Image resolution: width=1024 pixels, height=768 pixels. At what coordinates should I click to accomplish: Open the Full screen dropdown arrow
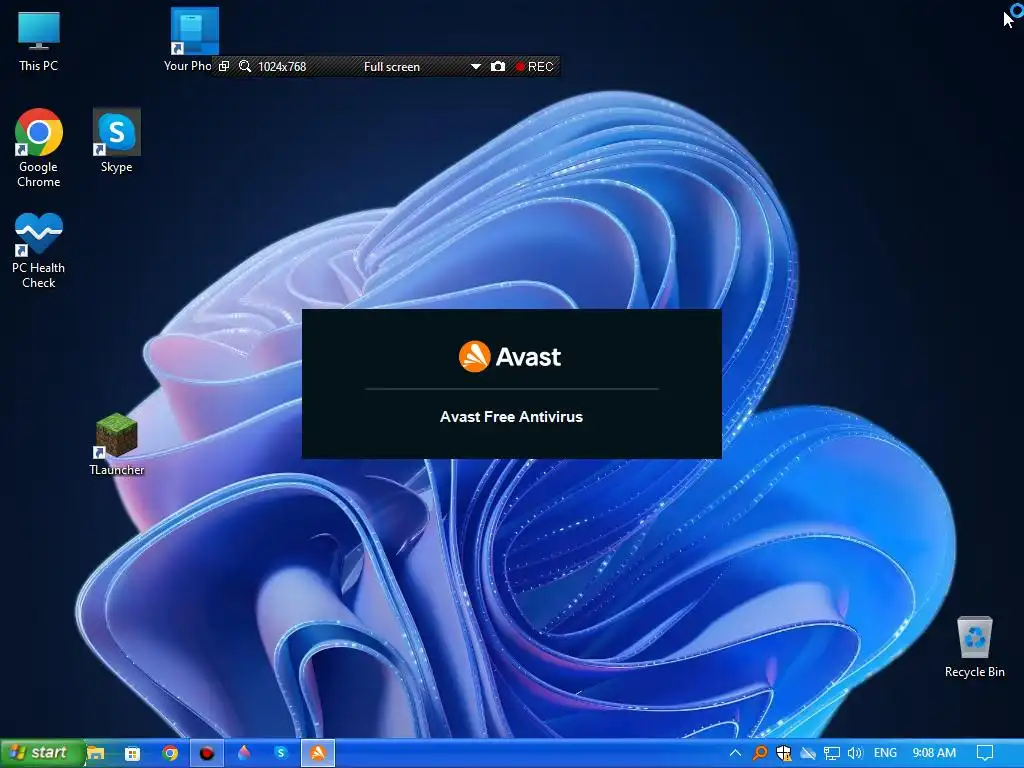pos(476,67)
